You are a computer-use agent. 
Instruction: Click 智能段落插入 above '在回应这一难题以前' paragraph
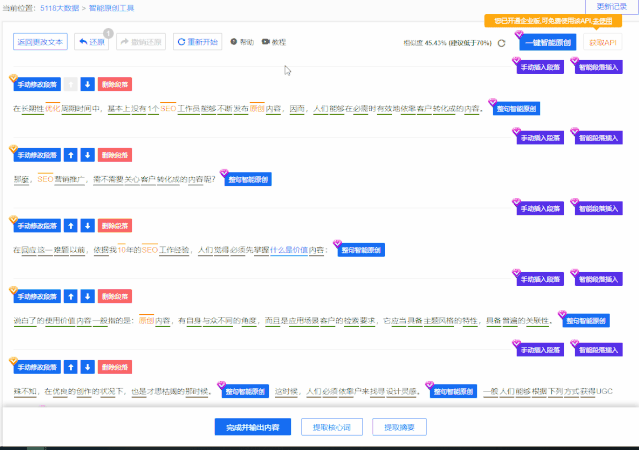point(599,209)
